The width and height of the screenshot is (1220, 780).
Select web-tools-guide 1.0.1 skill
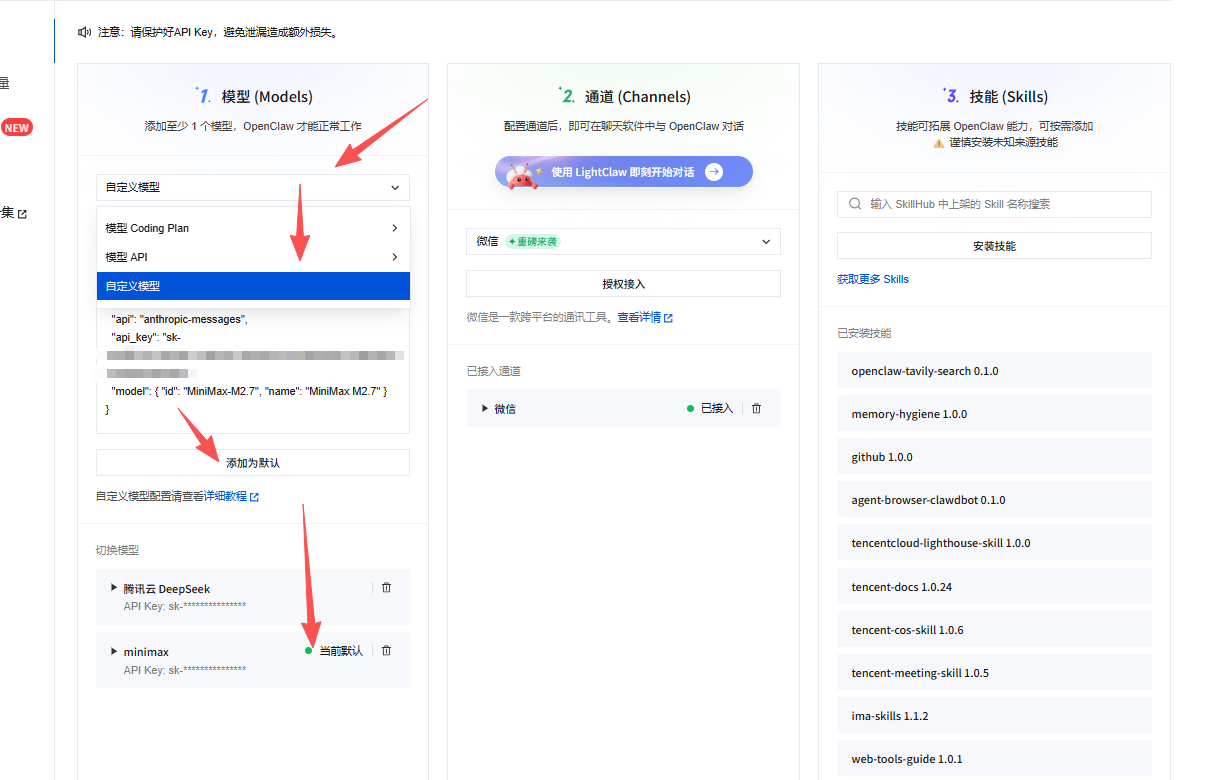point(994,759)
